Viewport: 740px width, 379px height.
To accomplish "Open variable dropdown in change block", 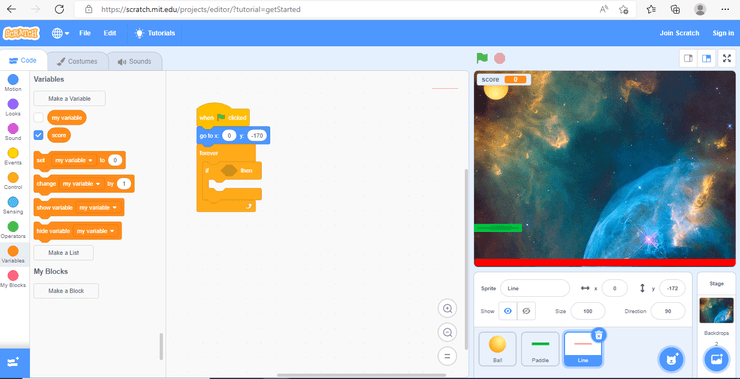I will coord(82,184).
